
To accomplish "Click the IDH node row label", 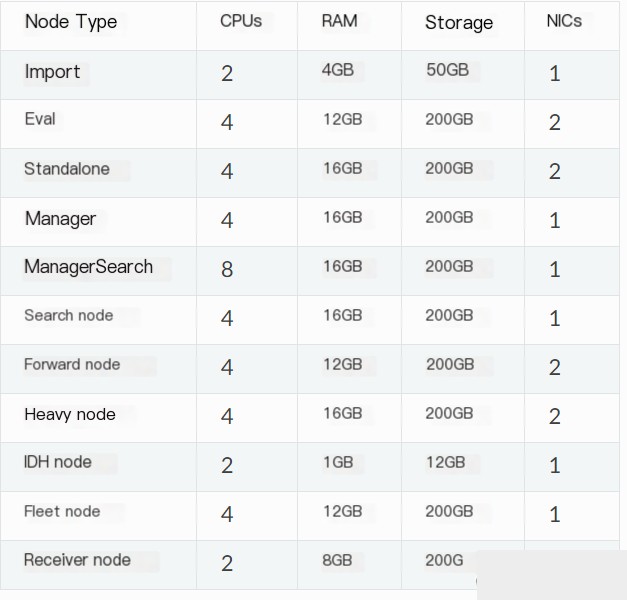I will pos(58,462).
